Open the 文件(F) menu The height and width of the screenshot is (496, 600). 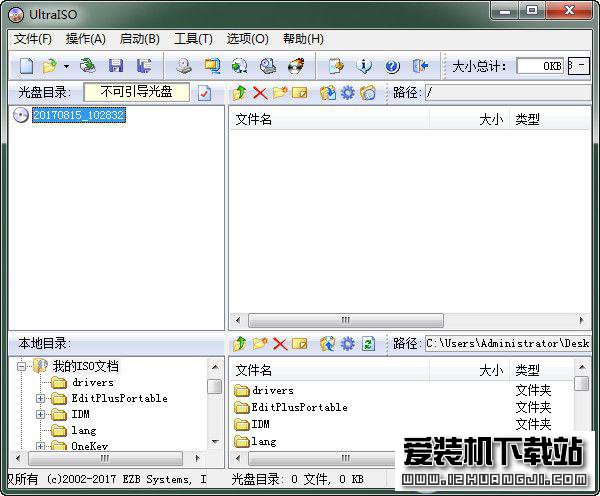33,39
